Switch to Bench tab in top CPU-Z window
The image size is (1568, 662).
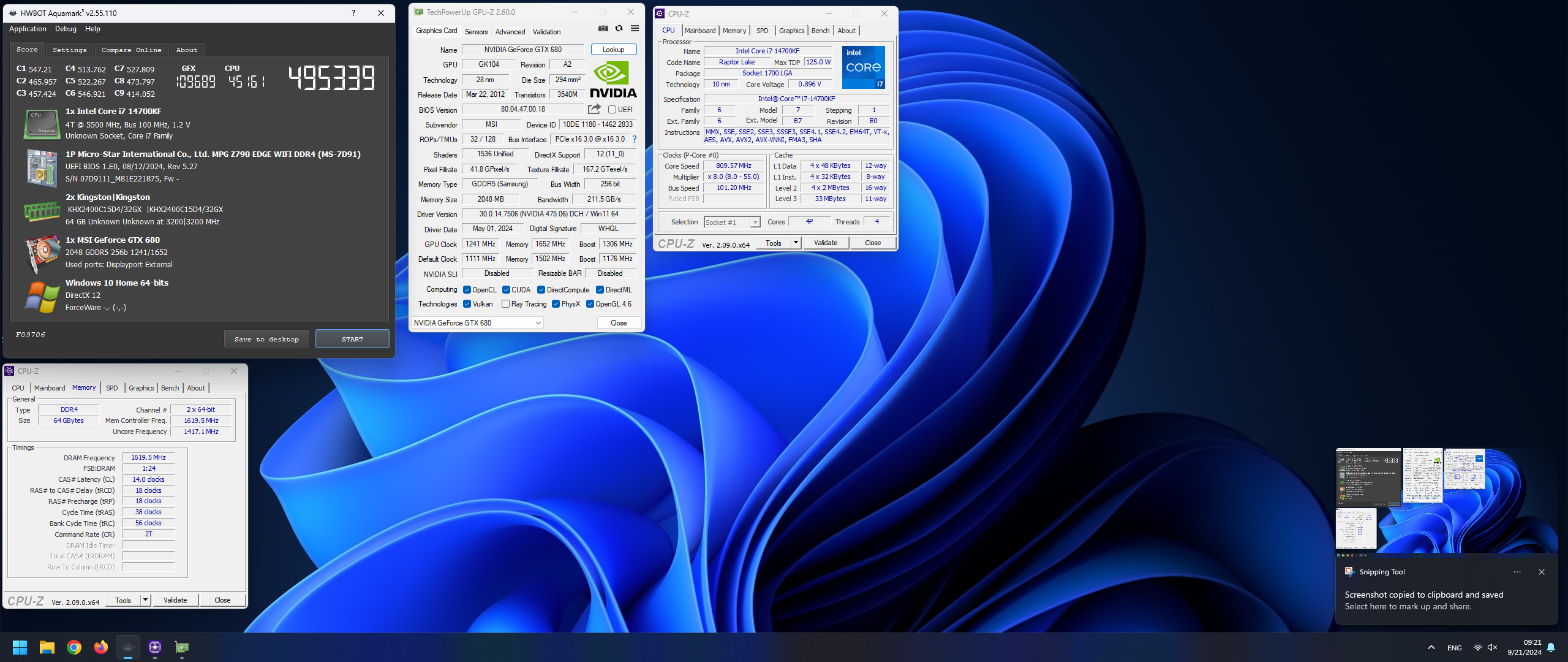(820, 31)
